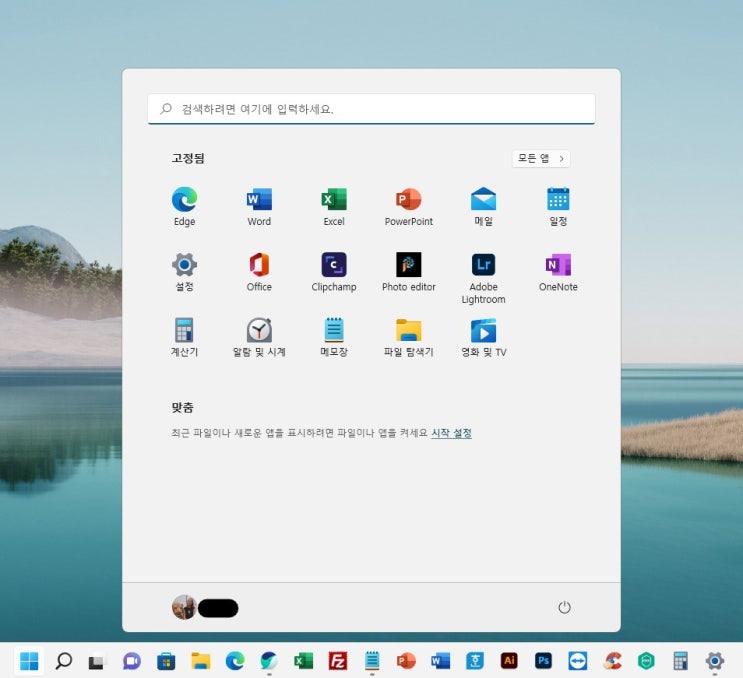Launch OneNote from pinned apps
This screenshot has width=743, height=678.
558,272
